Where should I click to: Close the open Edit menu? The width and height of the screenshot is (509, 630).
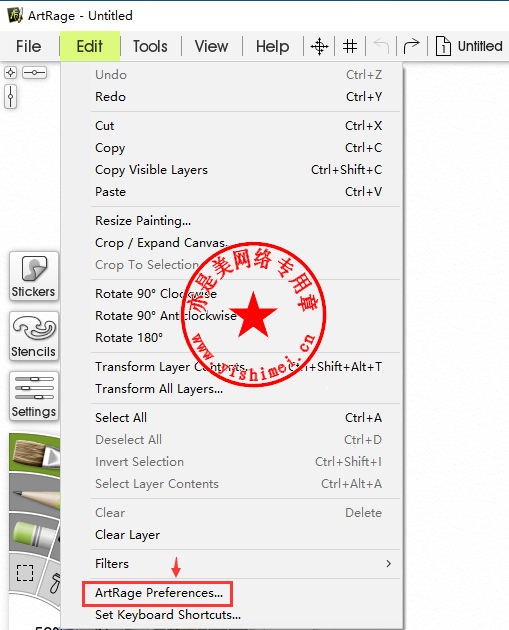[90, 46]
